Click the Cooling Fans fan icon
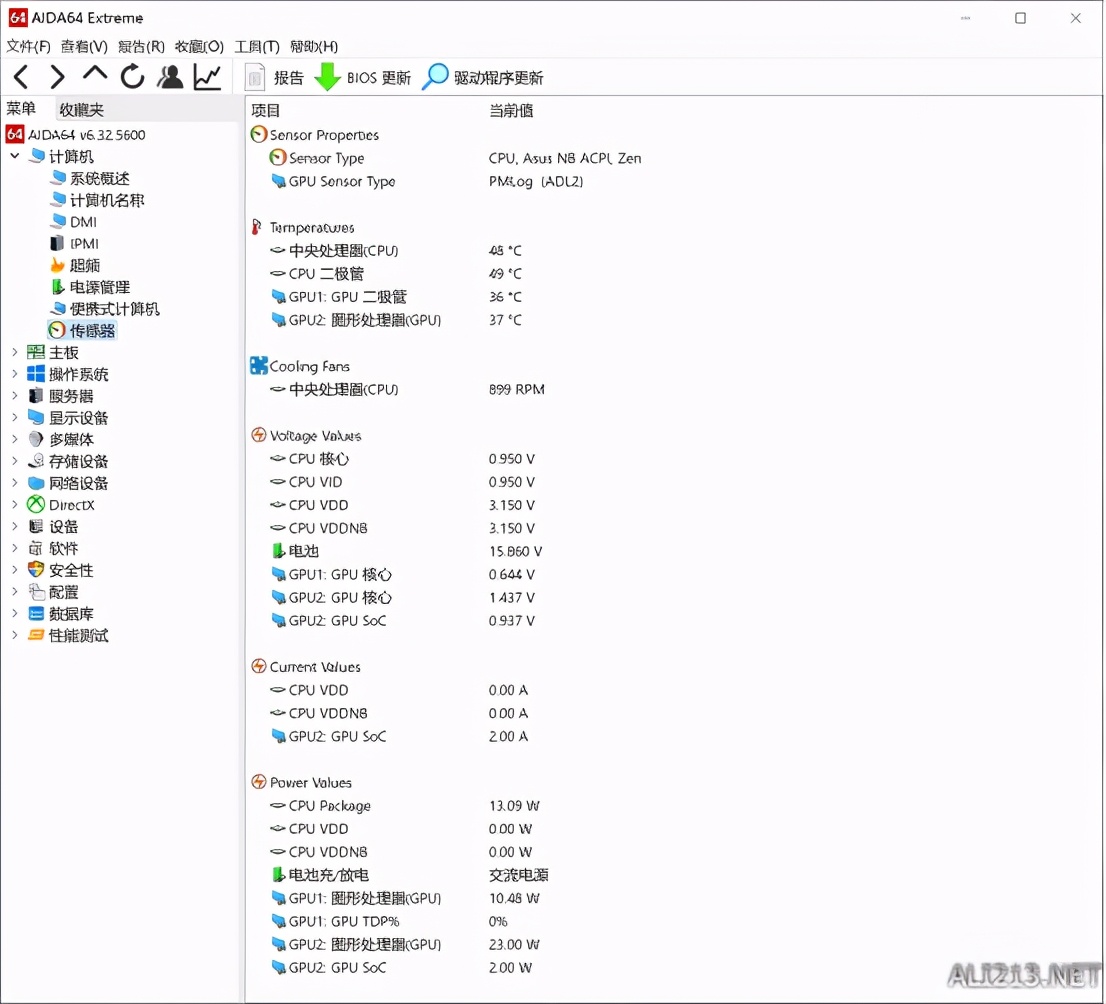 coord(259,365)
